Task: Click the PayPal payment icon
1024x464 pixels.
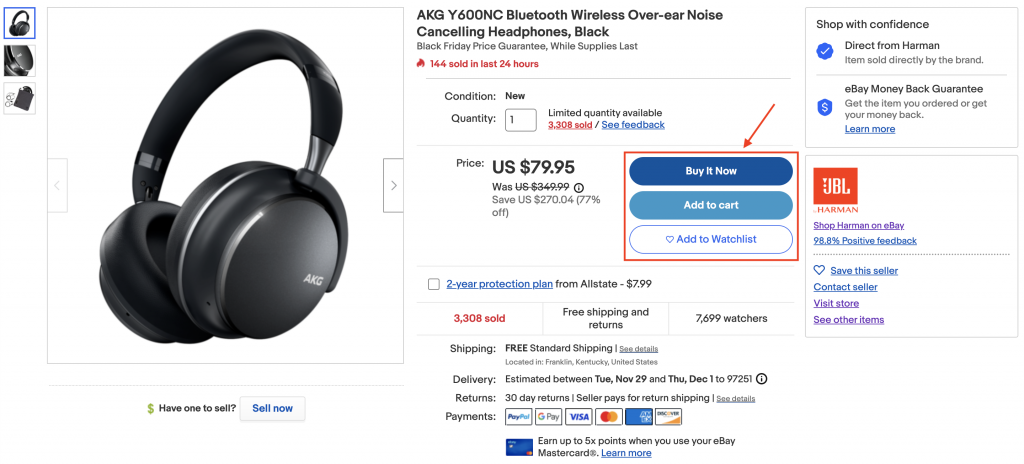Action: (518, 416)
